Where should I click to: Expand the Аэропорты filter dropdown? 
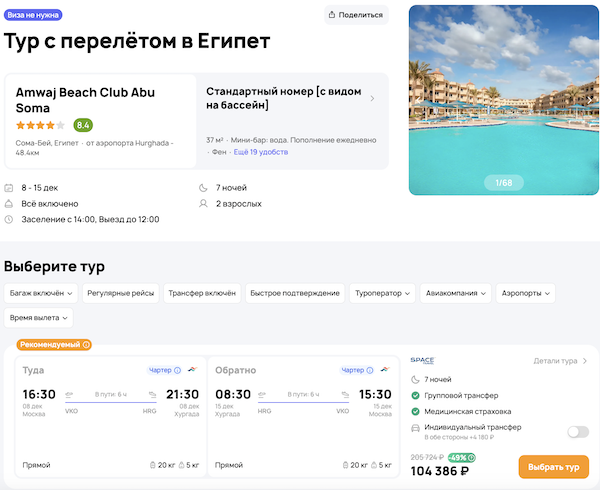pyautogui.click(x=525, y=293)
